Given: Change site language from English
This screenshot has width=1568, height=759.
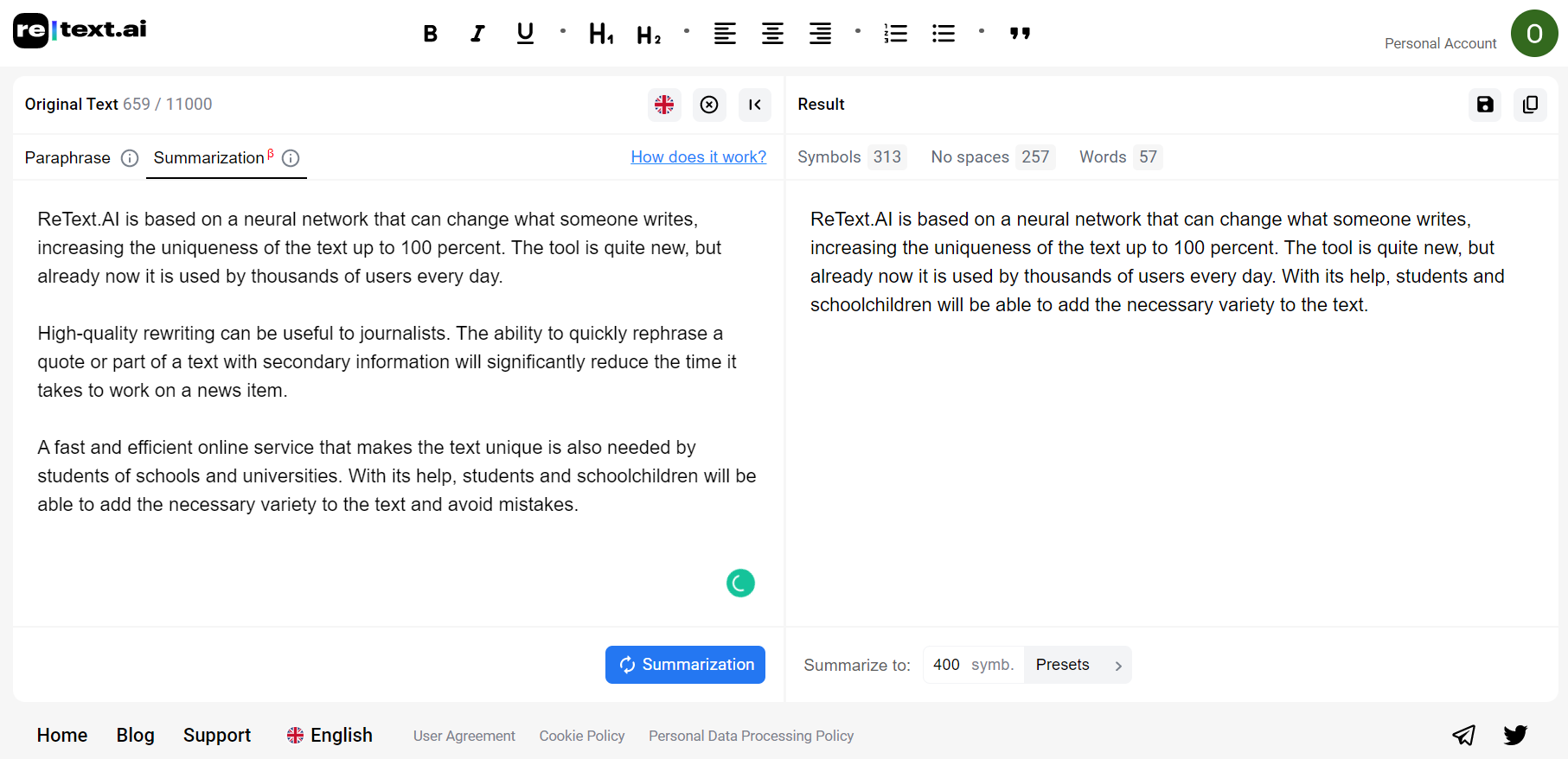Looking at the screenshot, I should pos(330,735).
